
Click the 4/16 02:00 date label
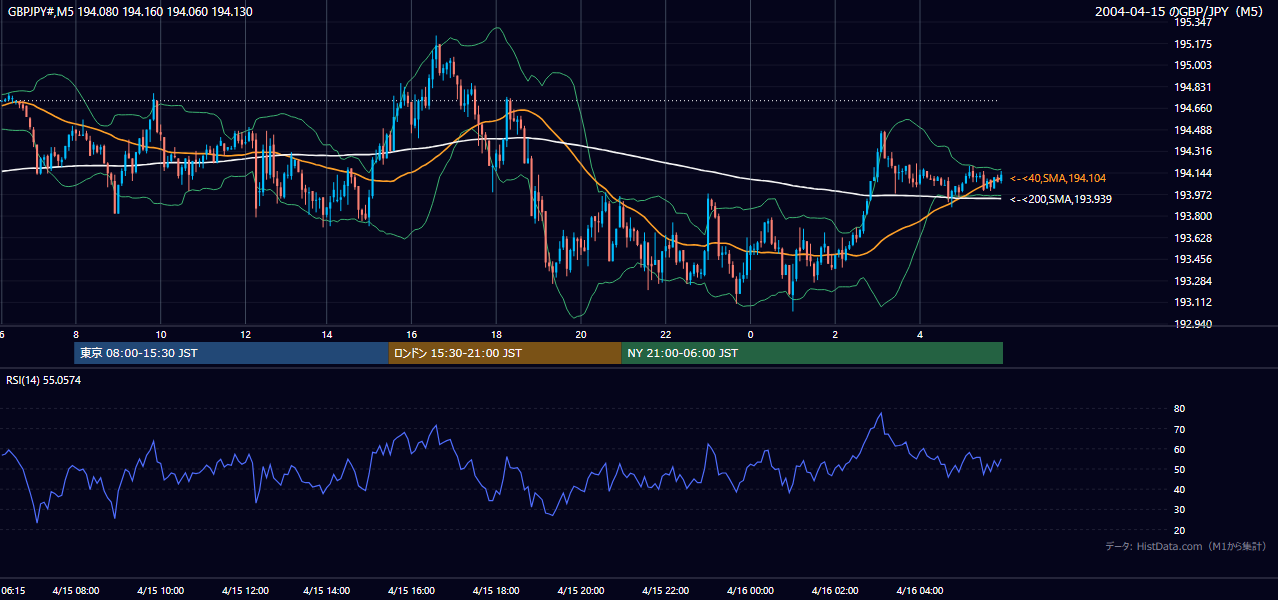(834, 591)
